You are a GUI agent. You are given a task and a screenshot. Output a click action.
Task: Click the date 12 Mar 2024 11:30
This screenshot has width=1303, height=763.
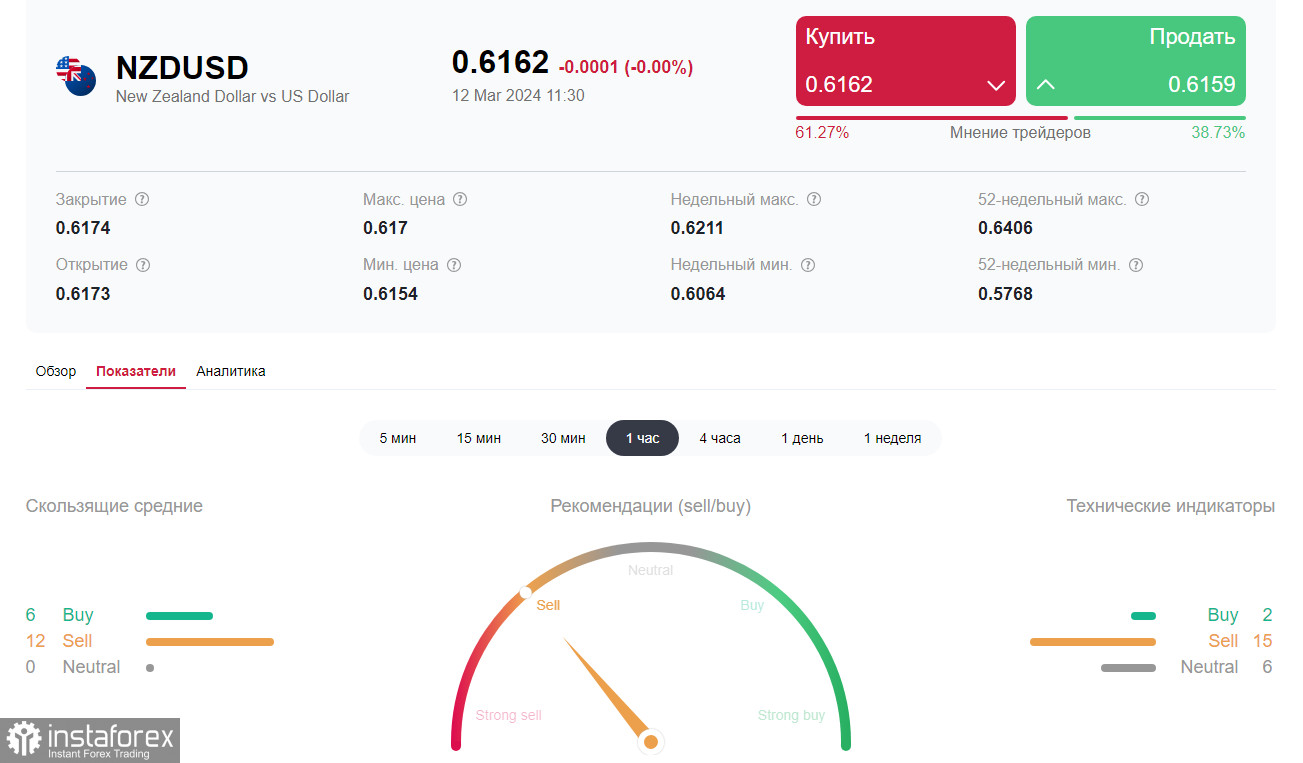518,96
